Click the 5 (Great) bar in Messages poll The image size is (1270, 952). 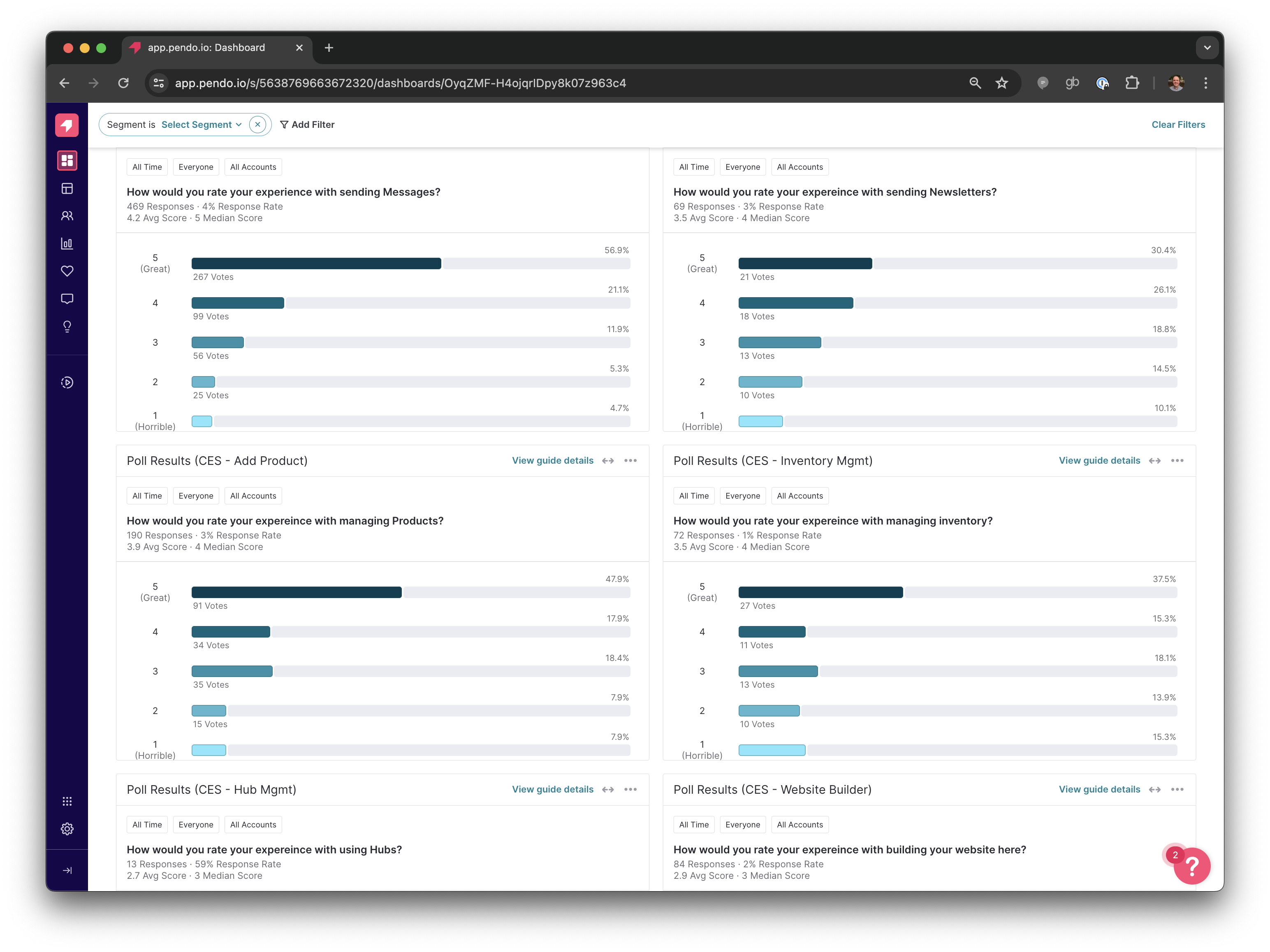click(x=316, y=263)
